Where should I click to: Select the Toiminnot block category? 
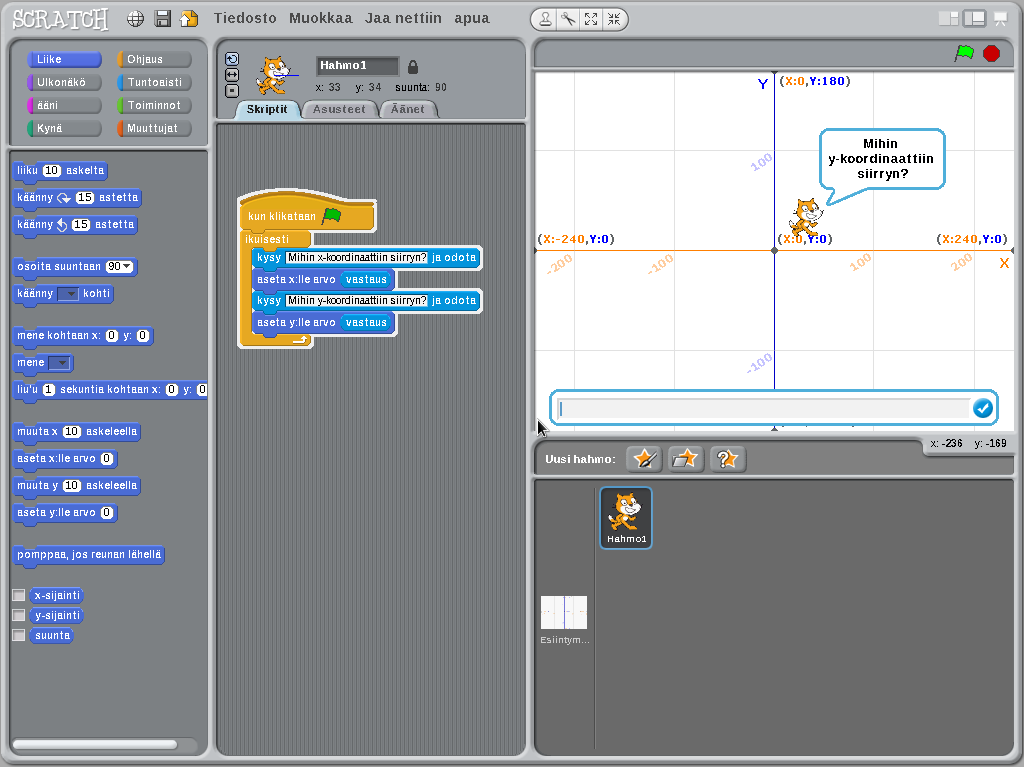(154, 105)
